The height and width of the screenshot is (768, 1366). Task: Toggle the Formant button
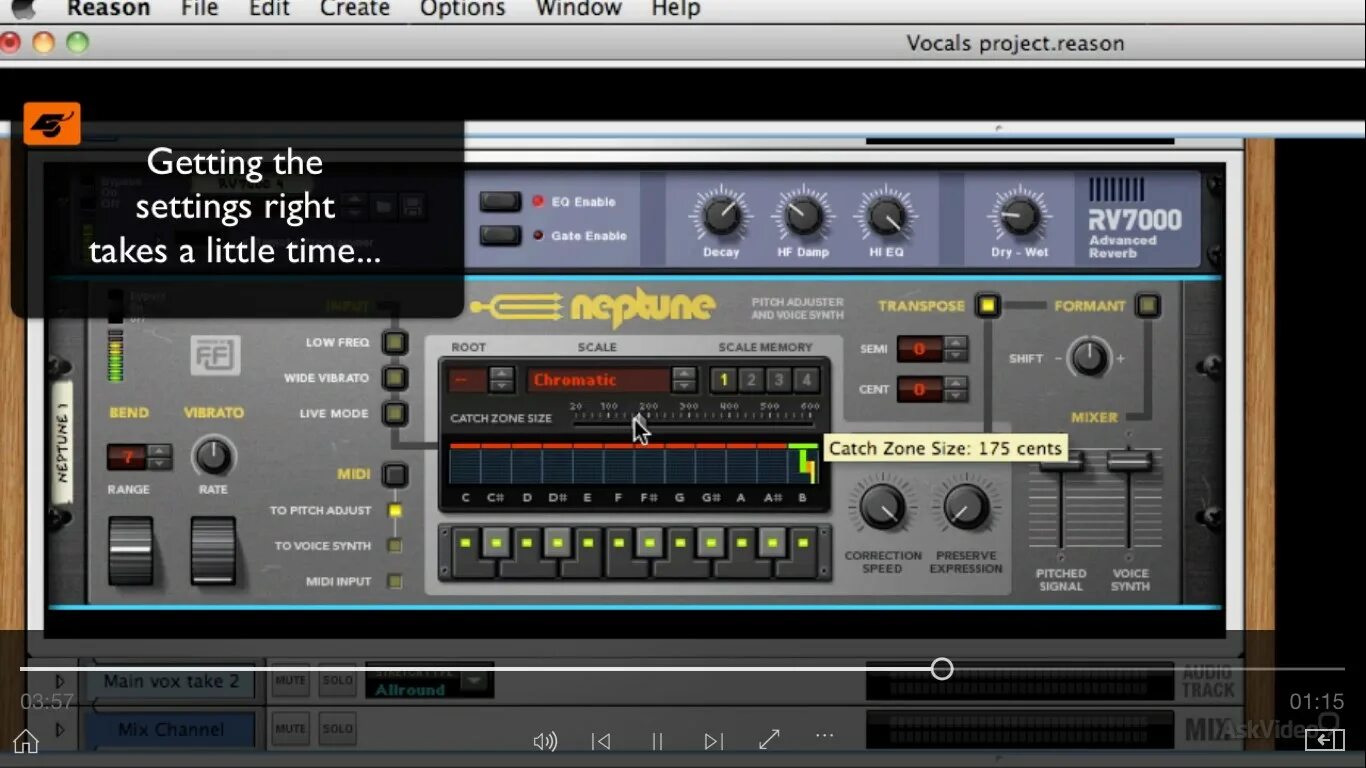pos(1147,305)
